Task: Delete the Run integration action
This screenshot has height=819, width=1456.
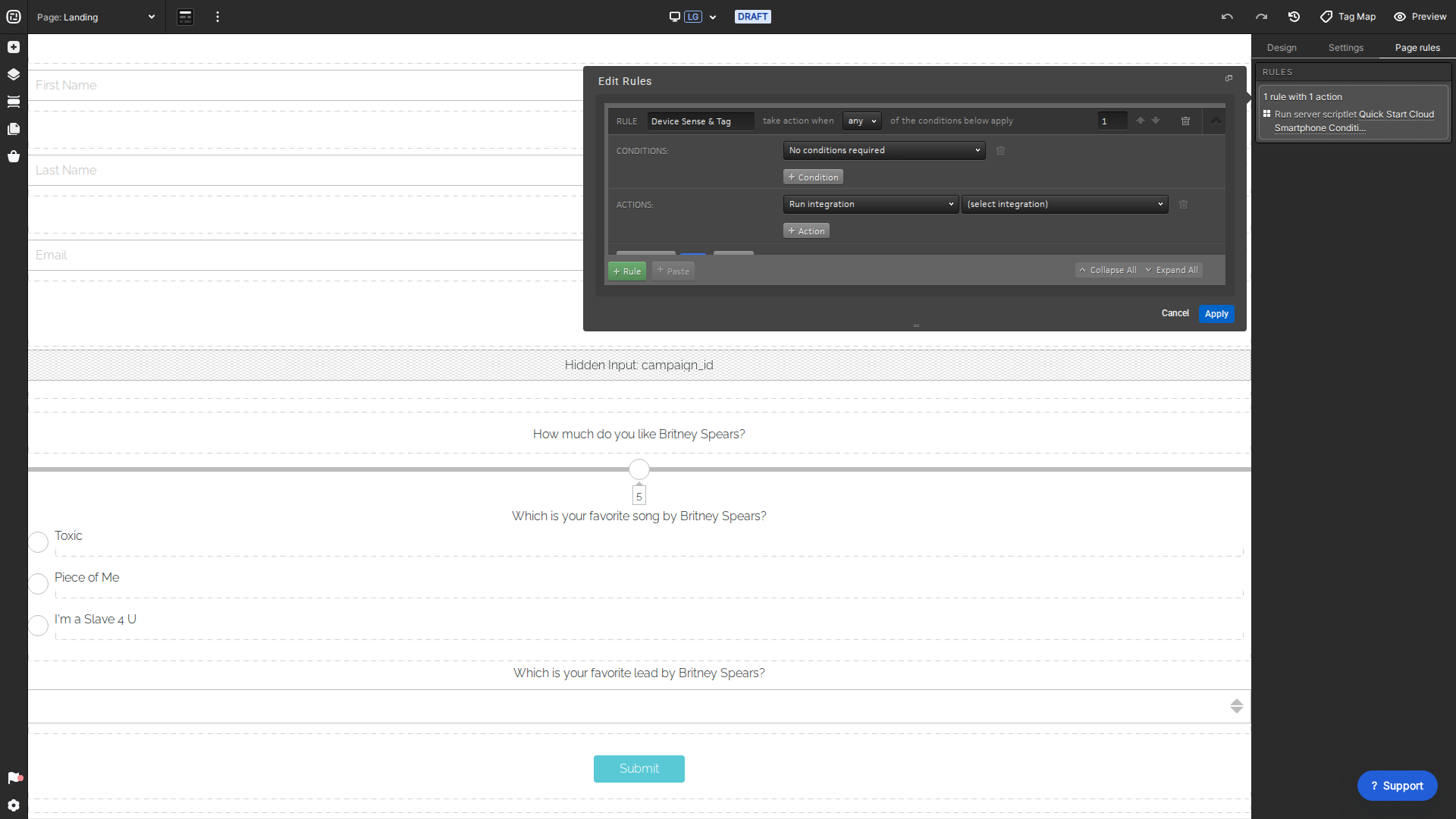Action: click(x=1183, y=205)
